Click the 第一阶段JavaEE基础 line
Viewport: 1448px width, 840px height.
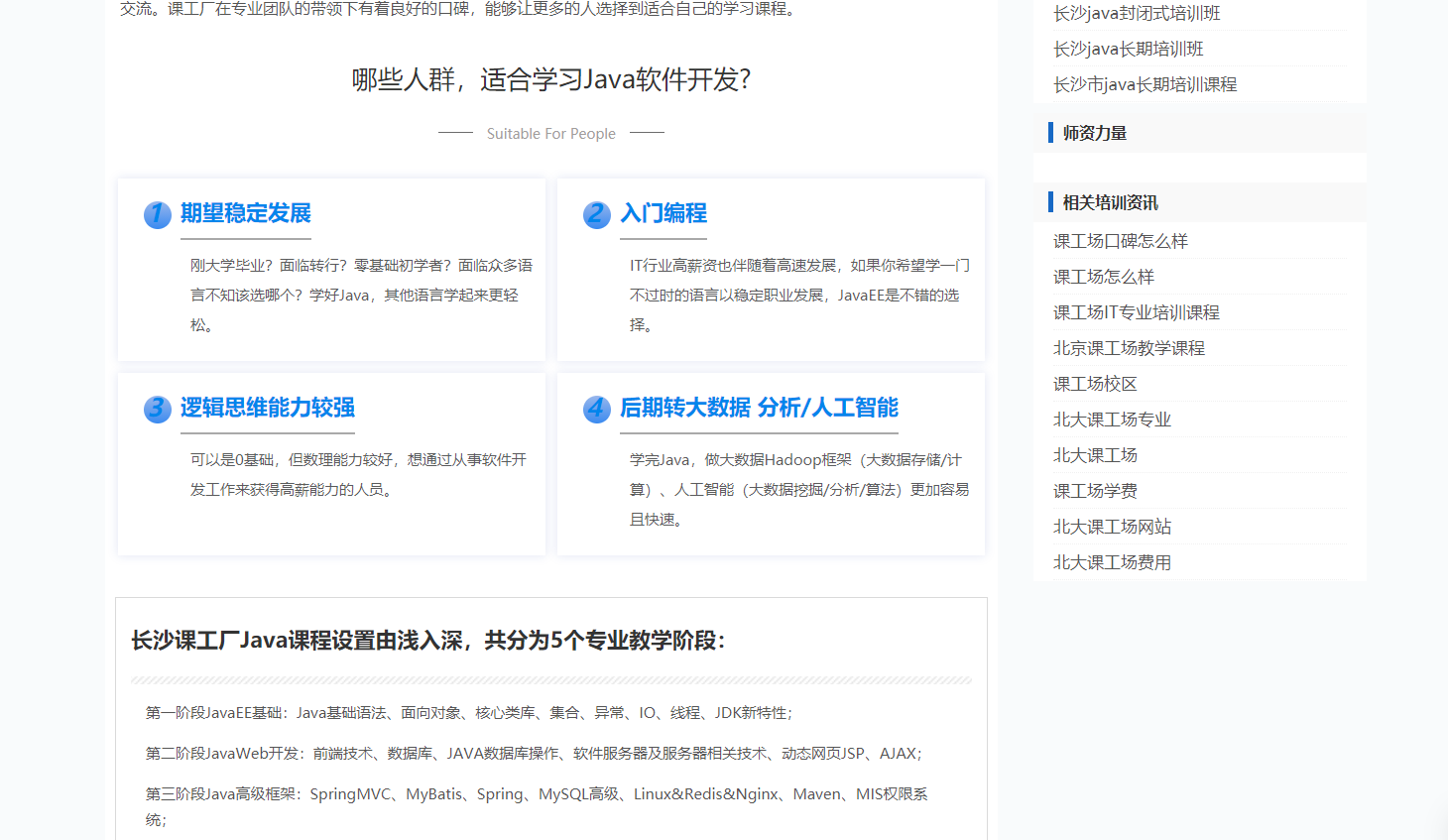coord(469,713)
